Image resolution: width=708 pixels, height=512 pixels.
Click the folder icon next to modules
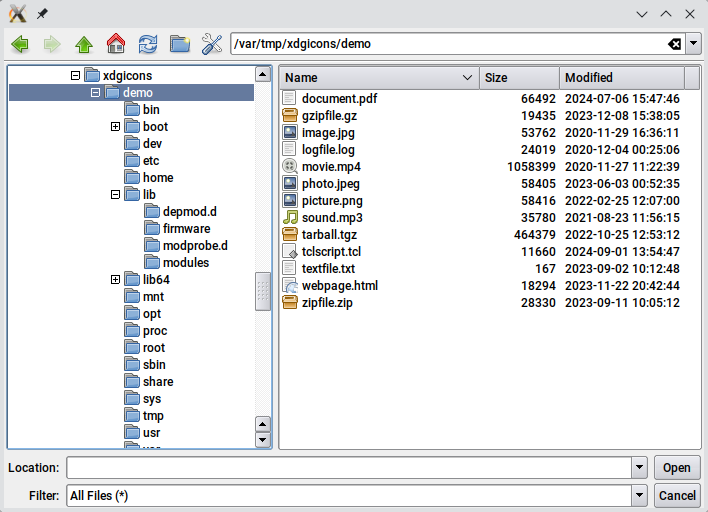pyautogui.click(x=152, y=262)
